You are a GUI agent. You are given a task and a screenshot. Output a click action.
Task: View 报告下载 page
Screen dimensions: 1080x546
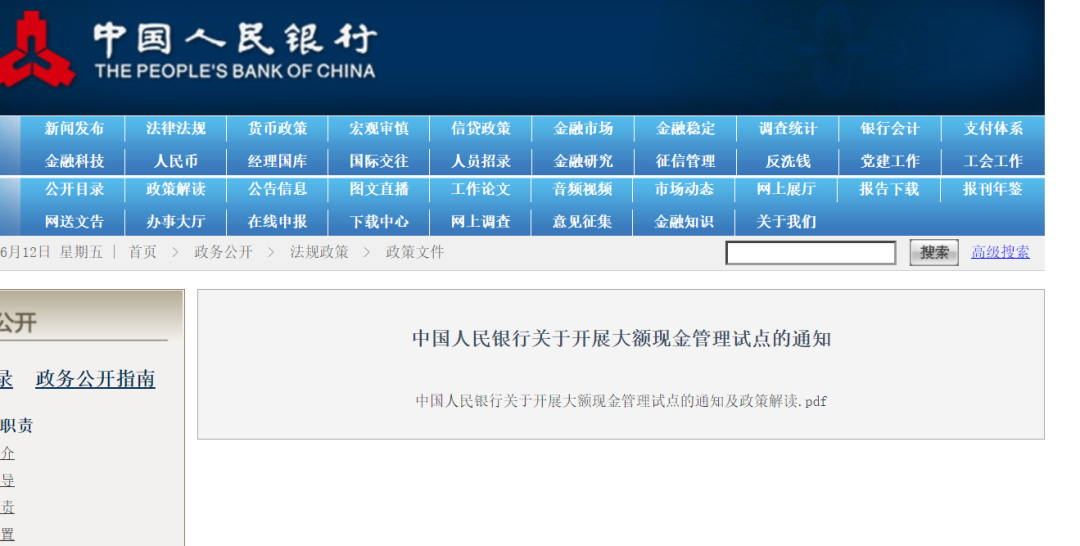[889, 189]
